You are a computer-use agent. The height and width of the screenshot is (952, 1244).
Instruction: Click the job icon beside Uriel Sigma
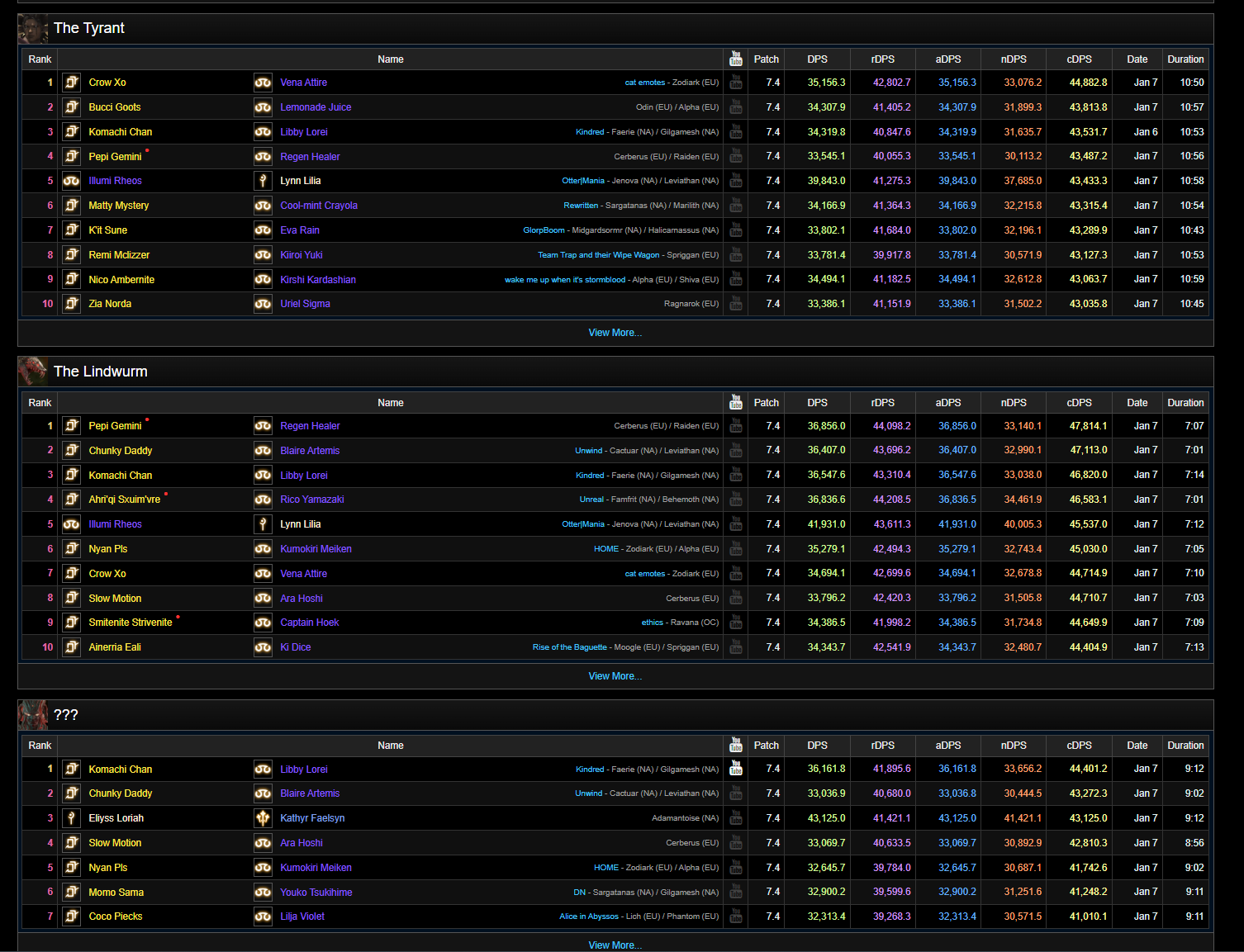[x=263, y=303]
